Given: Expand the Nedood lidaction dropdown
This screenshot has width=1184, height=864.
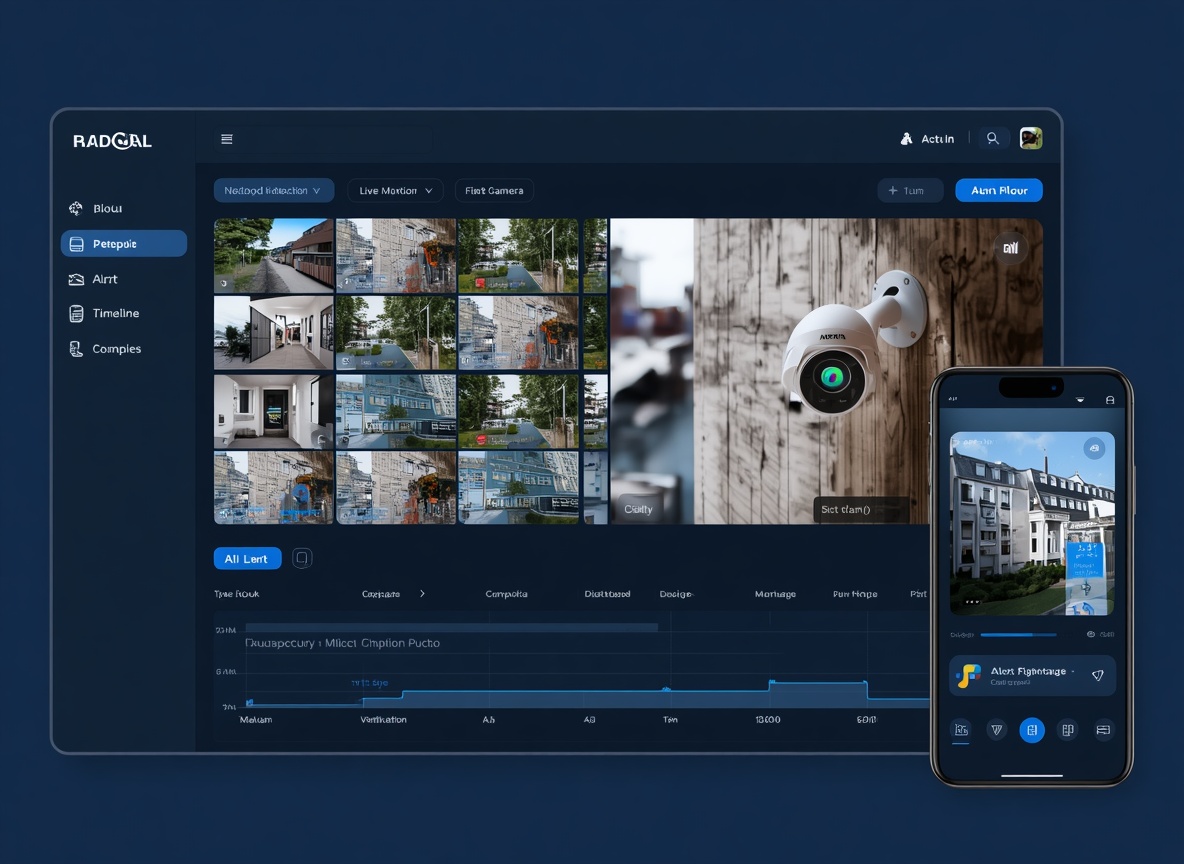Looking at the screenshot, I should 273,190.
